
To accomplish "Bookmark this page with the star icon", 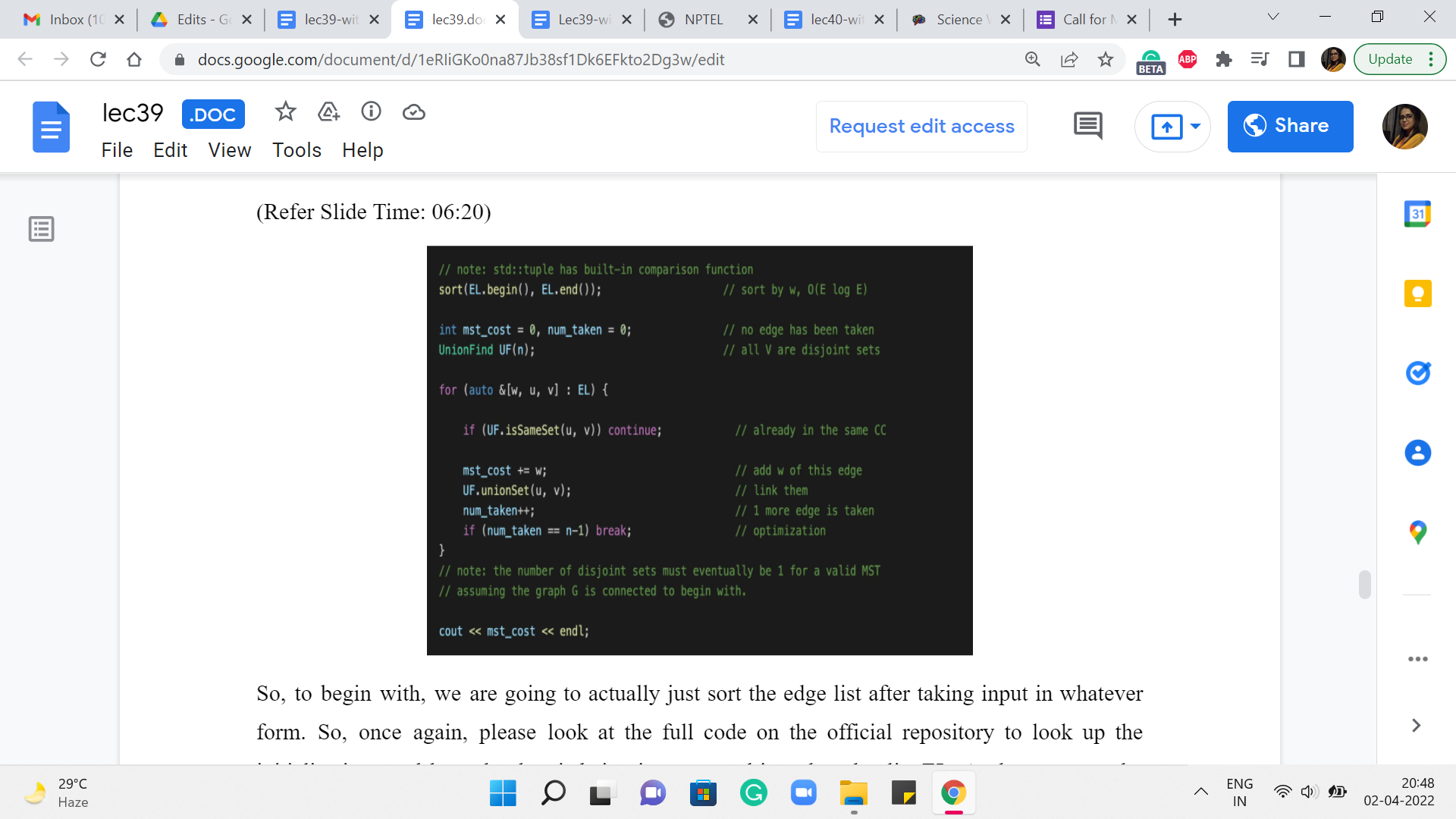I will [x=1106, y=59].
